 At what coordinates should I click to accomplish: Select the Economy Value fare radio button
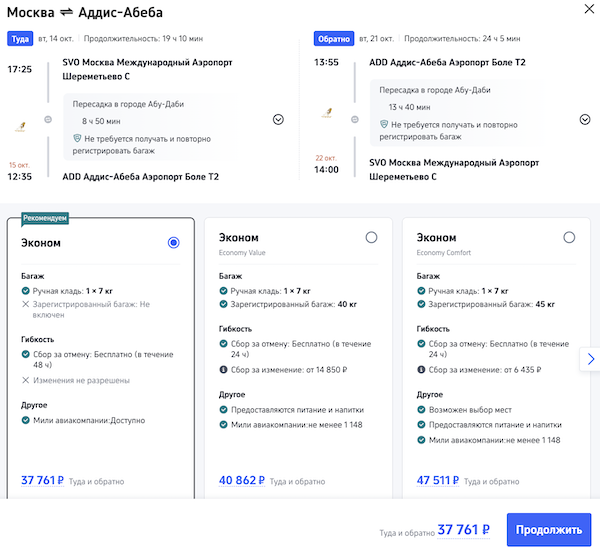(x=372, y=237)
